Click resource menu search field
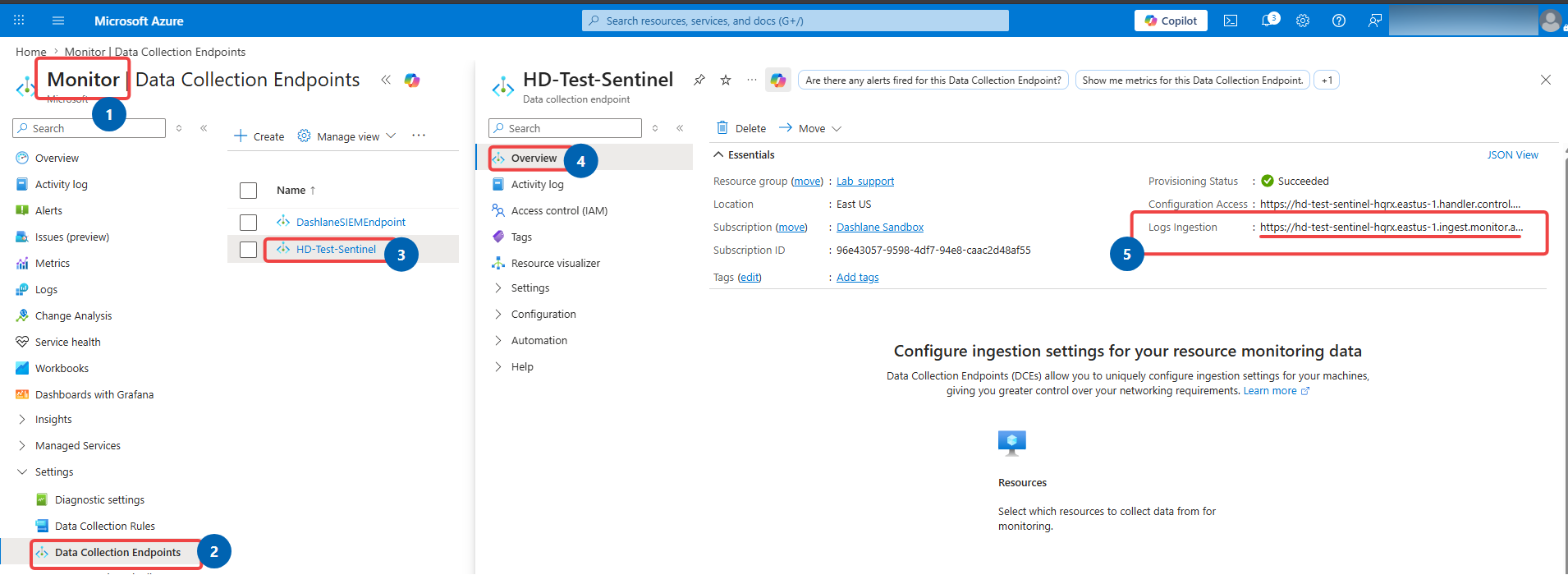Viewport: 1568px width, 575px height. pos(565,128)
